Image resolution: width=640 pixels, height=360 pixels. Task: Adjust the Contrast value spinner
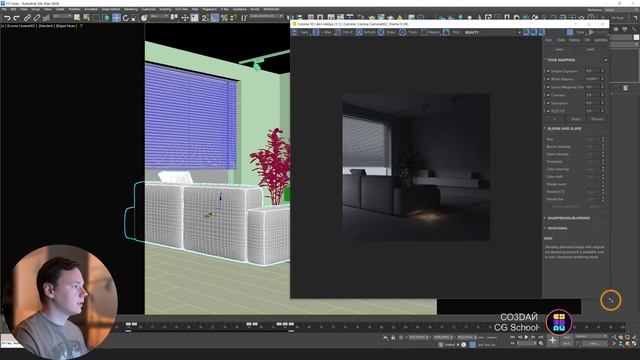602,95
